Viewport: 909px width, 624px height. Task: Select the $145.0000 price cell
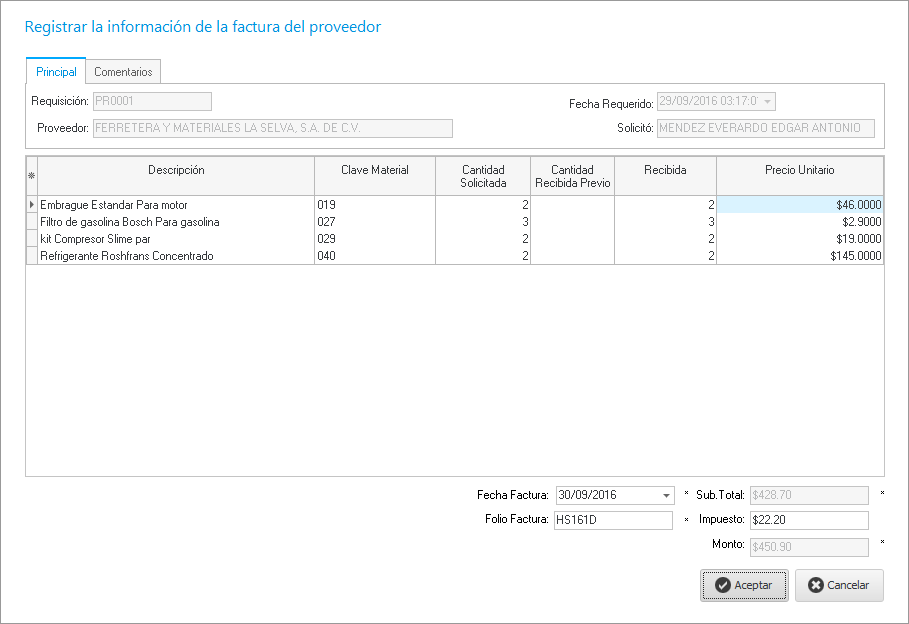click(799, 256)
